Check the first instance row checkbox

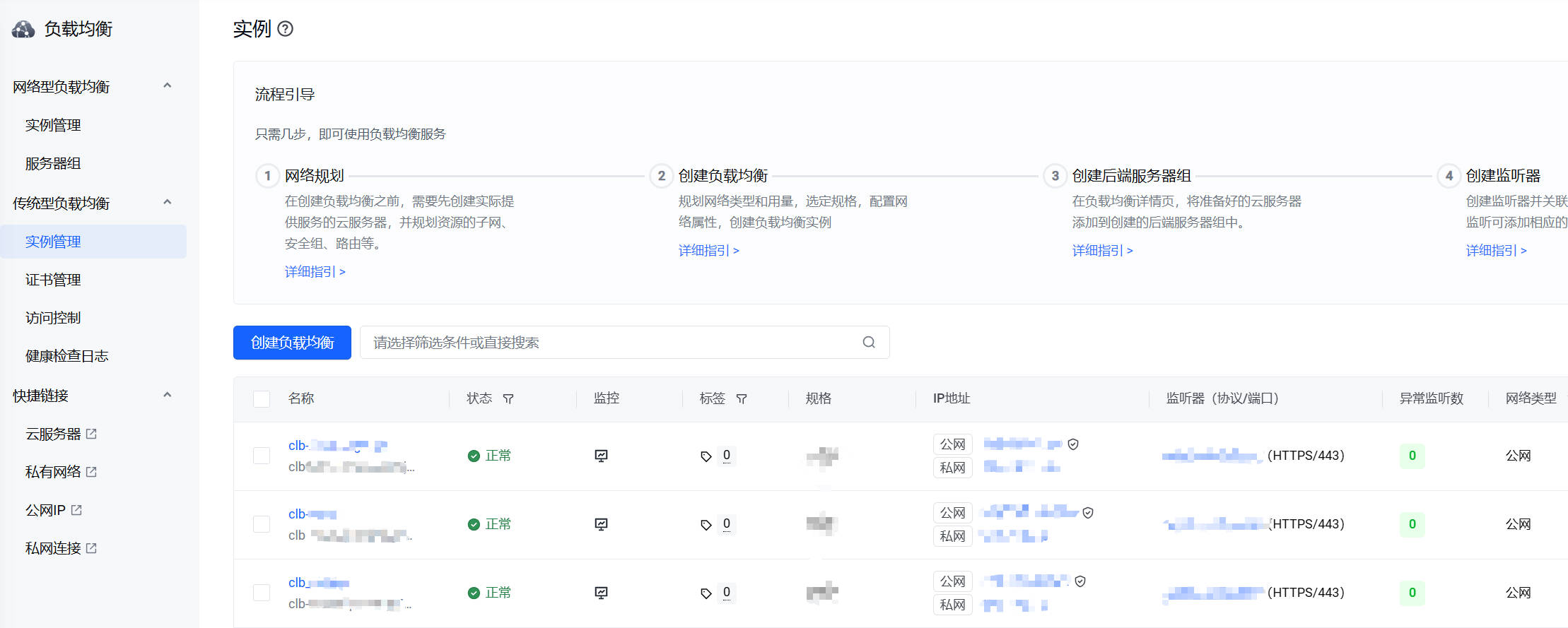pos(262,456)
